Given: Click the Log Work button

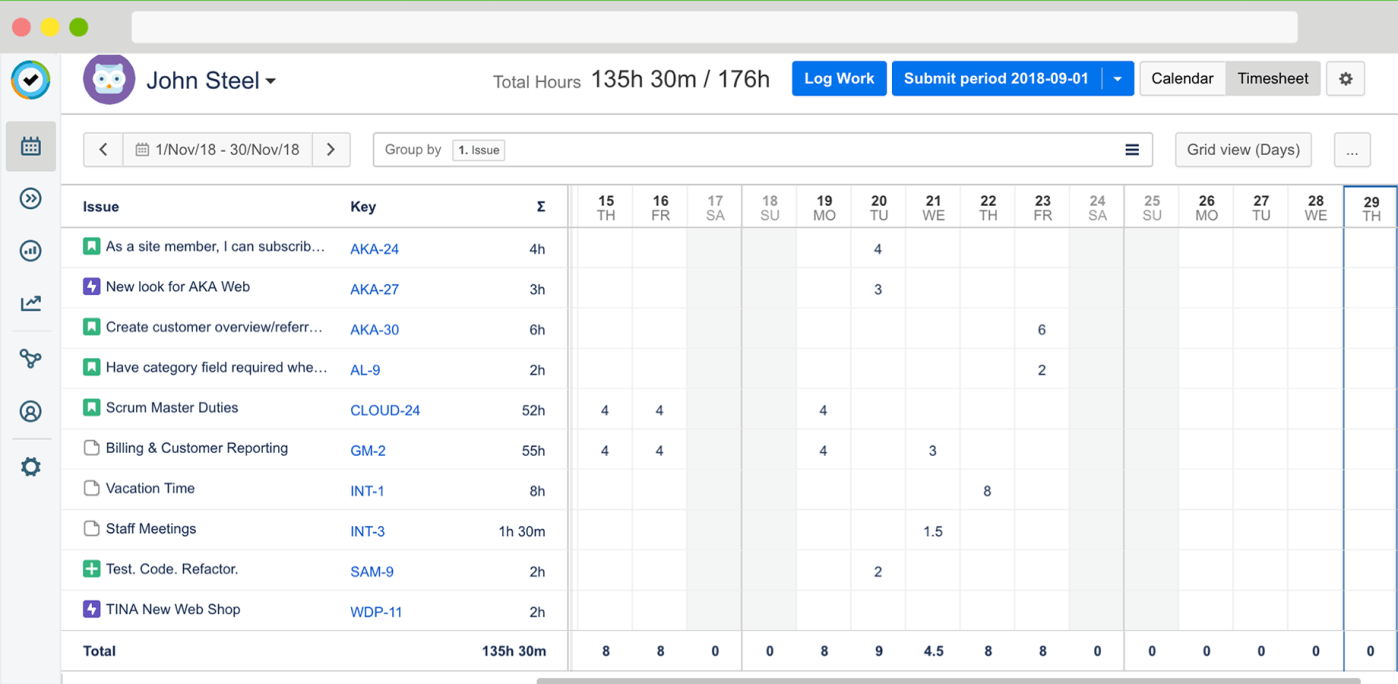Looking at the screenshot, I should pos(839,79).
